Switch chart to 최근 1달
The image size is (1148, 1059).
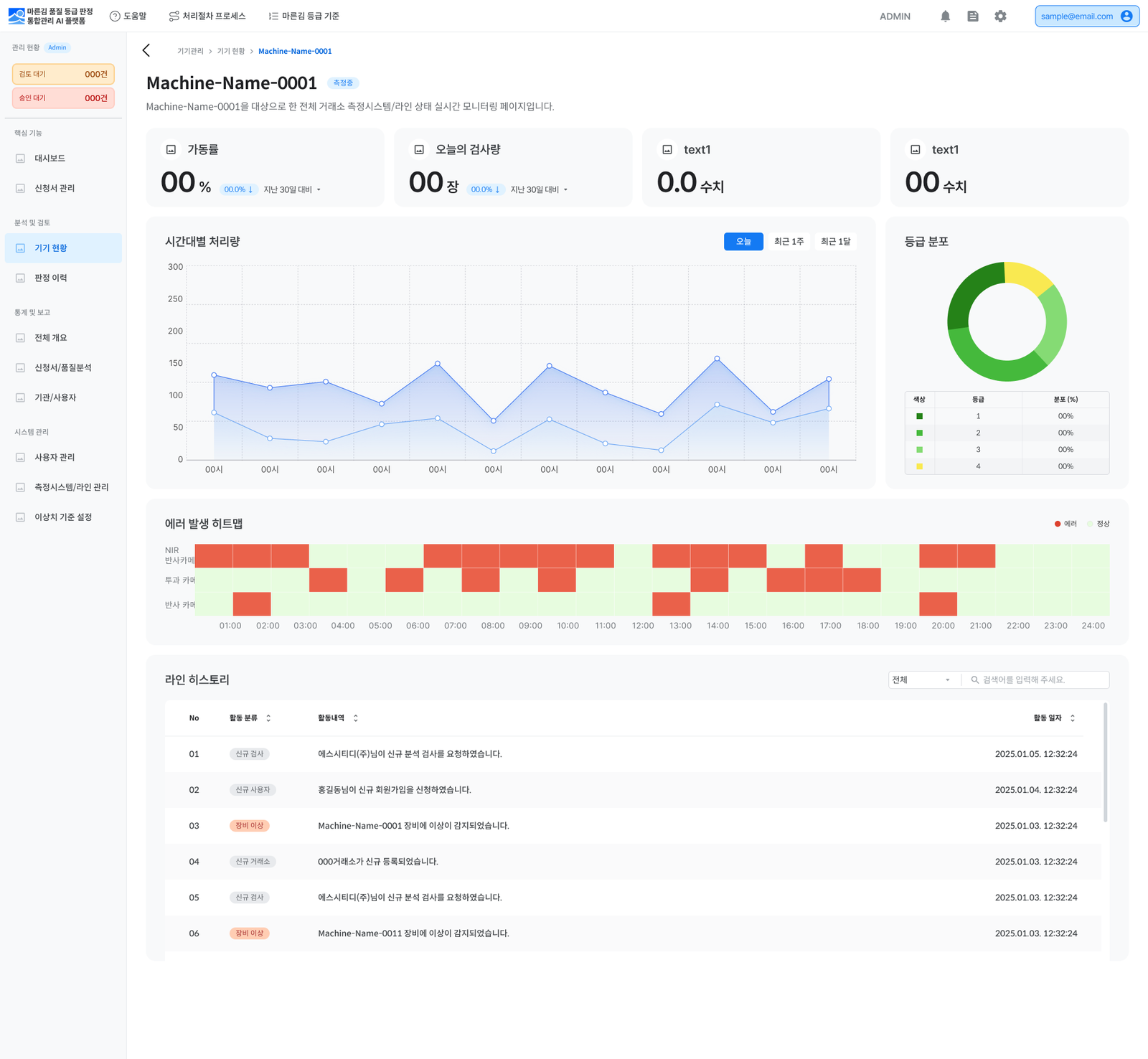(x=835, y=242)
